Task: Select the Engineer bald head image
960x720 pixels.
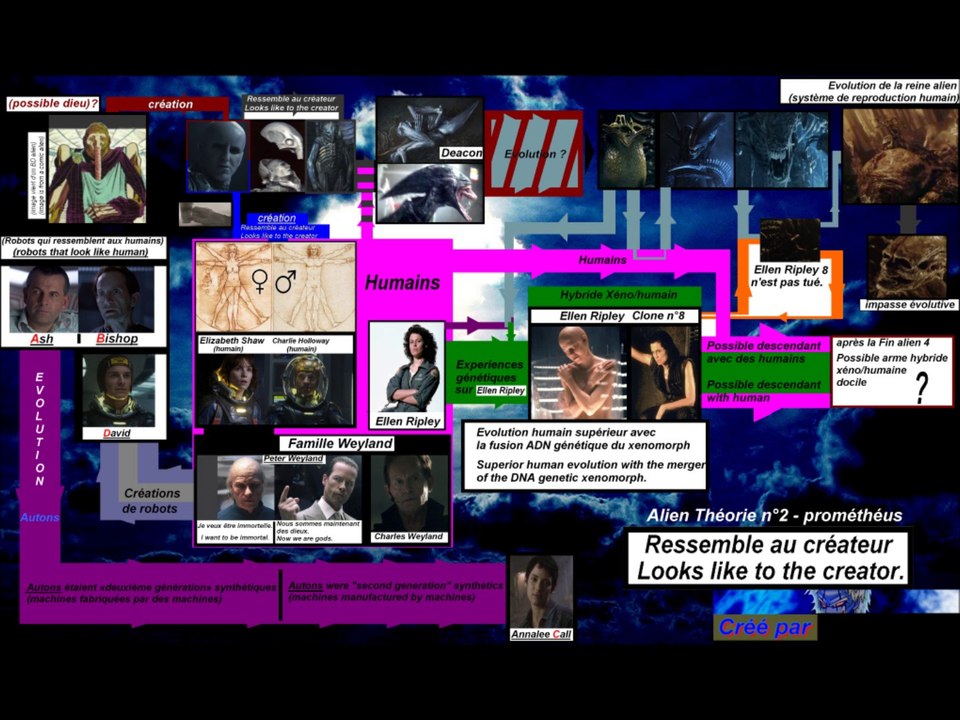Action: point(219,156)
